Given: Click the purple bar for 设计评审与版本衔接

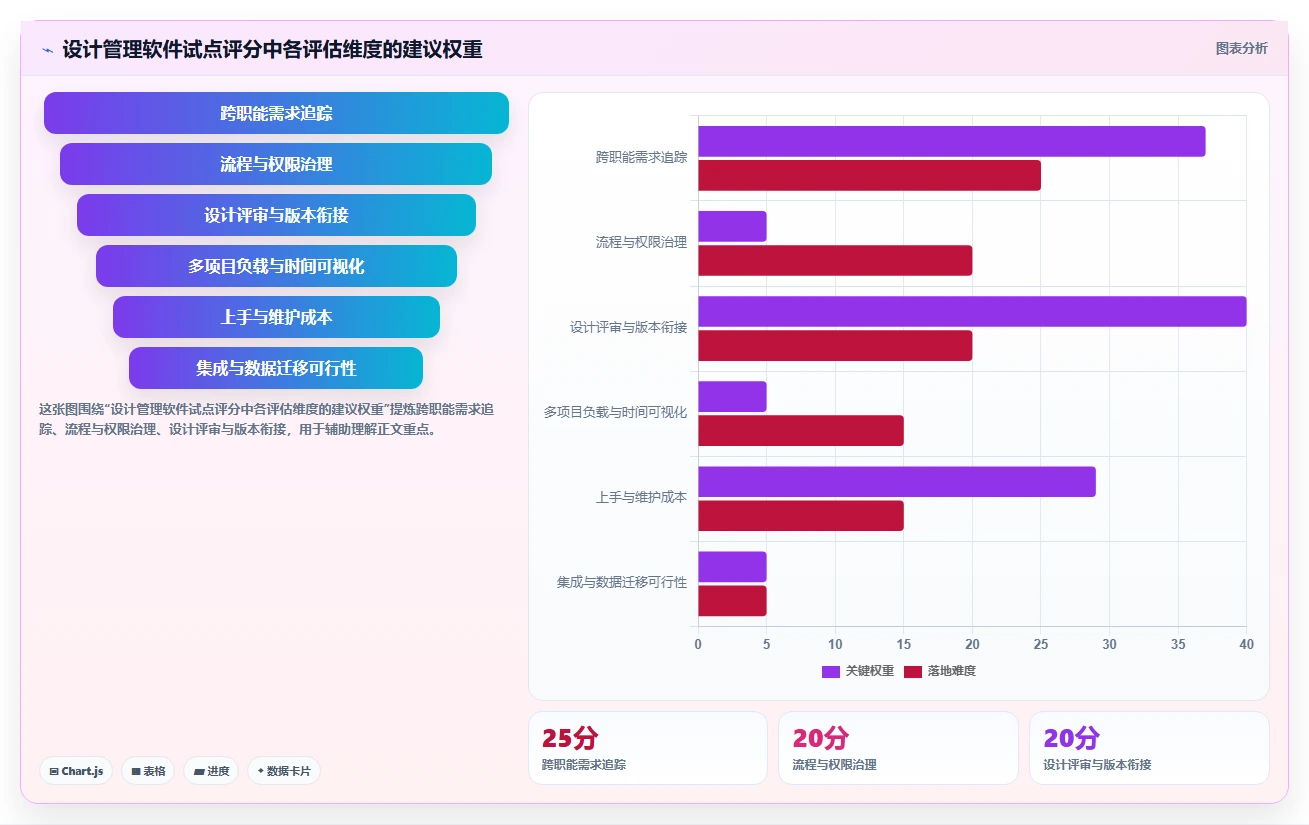Looking at the screenshot, I should tap(972, 312).
